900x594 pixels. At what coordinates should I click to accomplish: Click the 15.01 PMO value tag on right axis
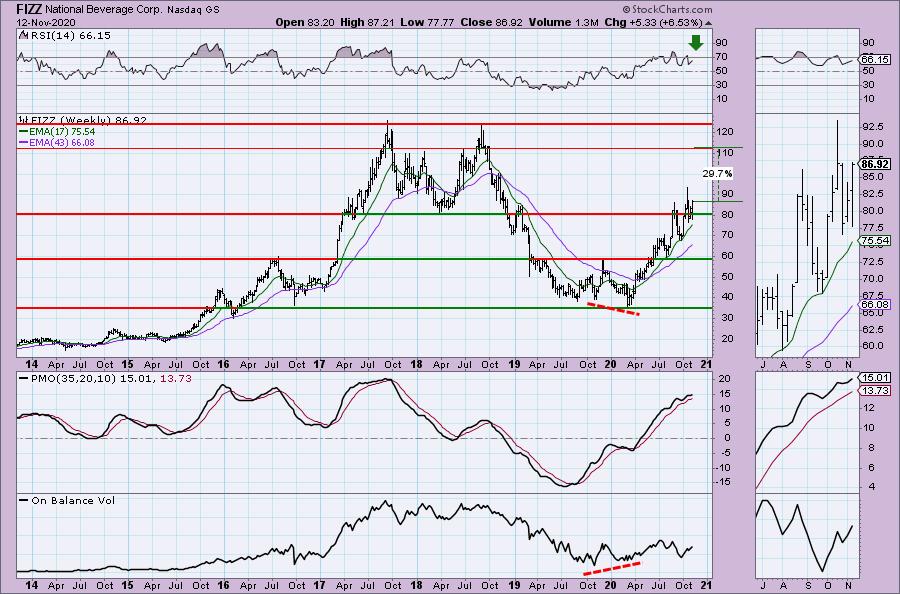tap(875, 378)
